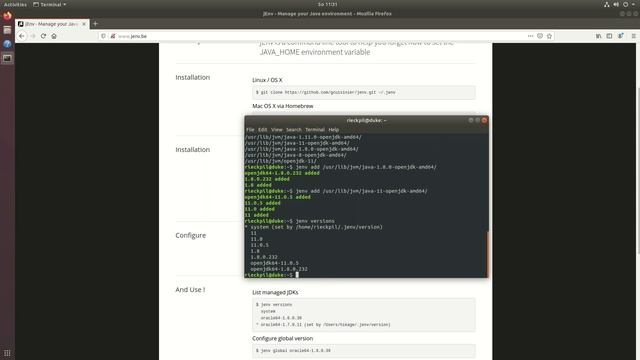Image resolution: width=640 pixels, height=360 pixels.
Task: Open the volume indicator
Action: click(616, 4)
